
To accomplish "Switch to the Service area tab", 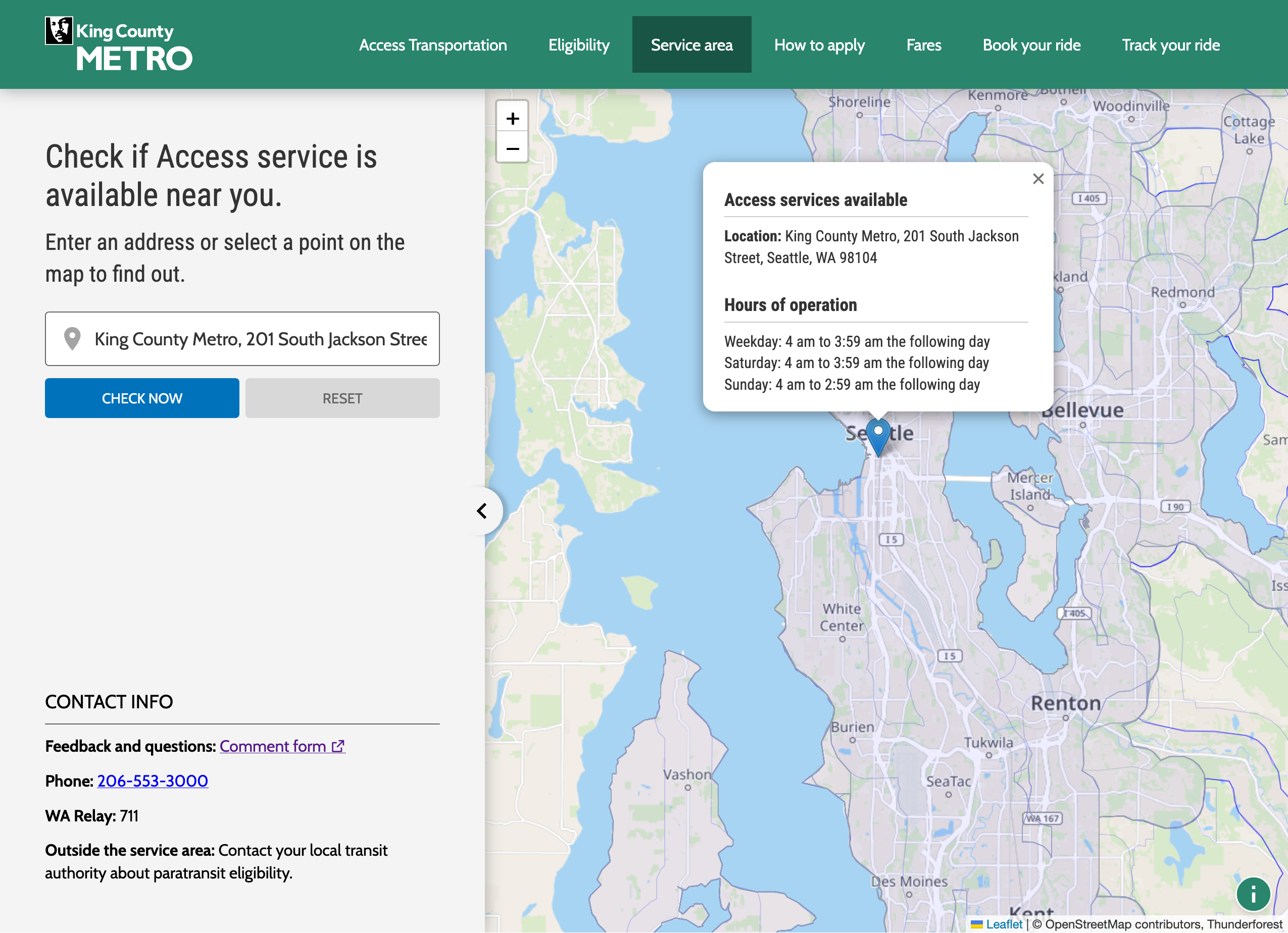I will (x=691, y=44).
